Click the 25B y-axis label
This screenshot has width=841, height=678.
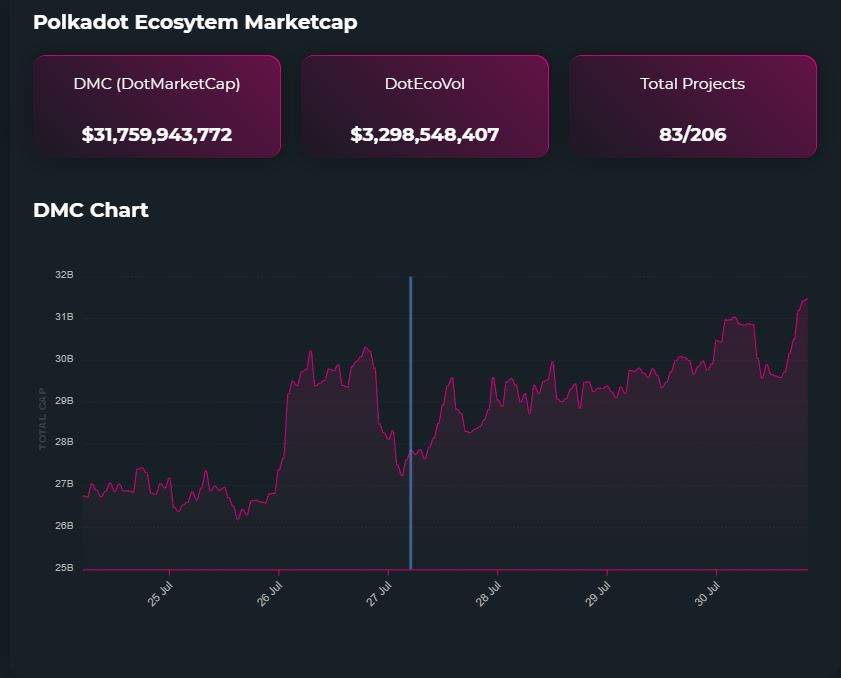(x=64, y=568)
